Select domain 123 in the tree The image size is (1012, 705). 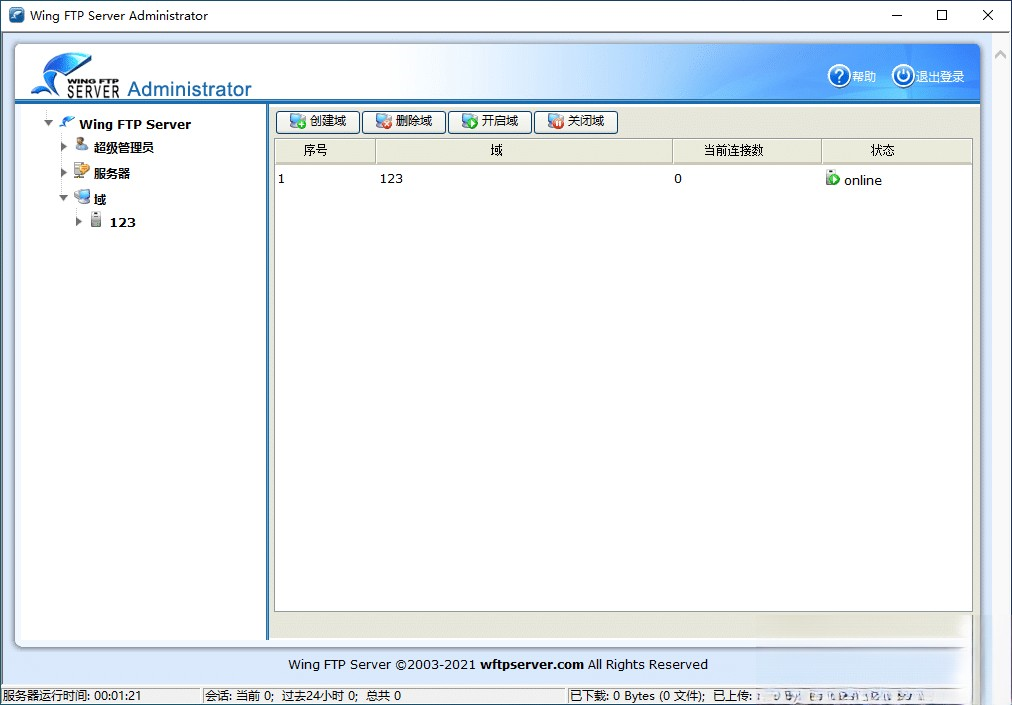click(123, 222)
